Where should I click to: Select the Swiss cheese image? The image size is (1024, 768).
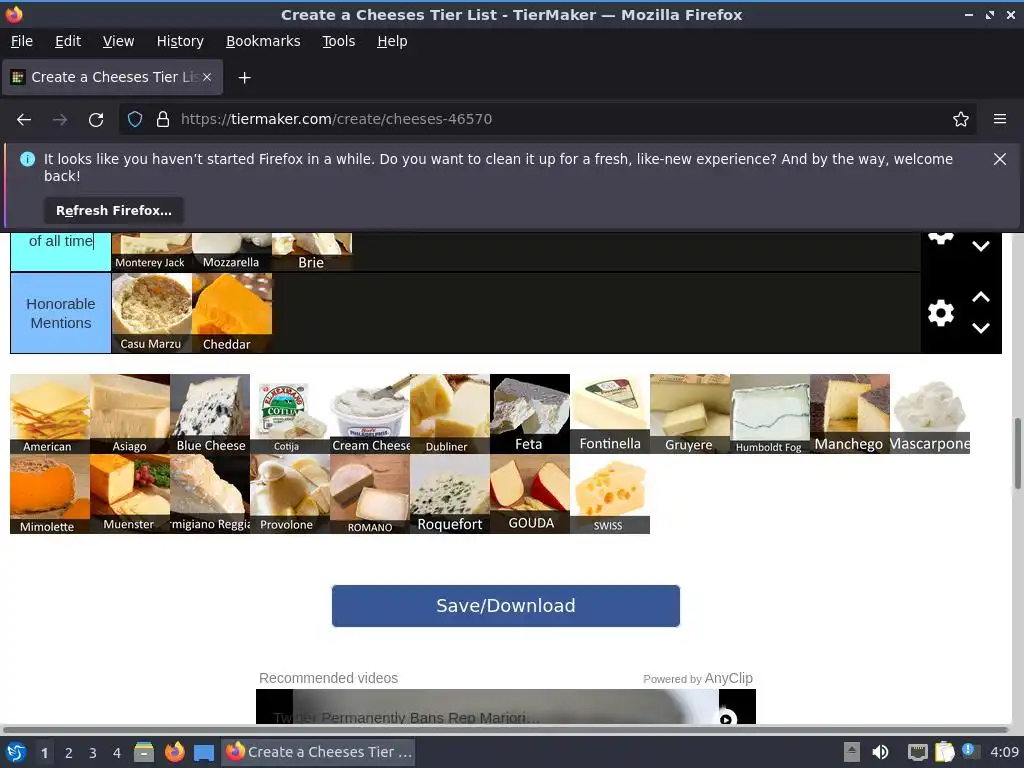(610, 494)
